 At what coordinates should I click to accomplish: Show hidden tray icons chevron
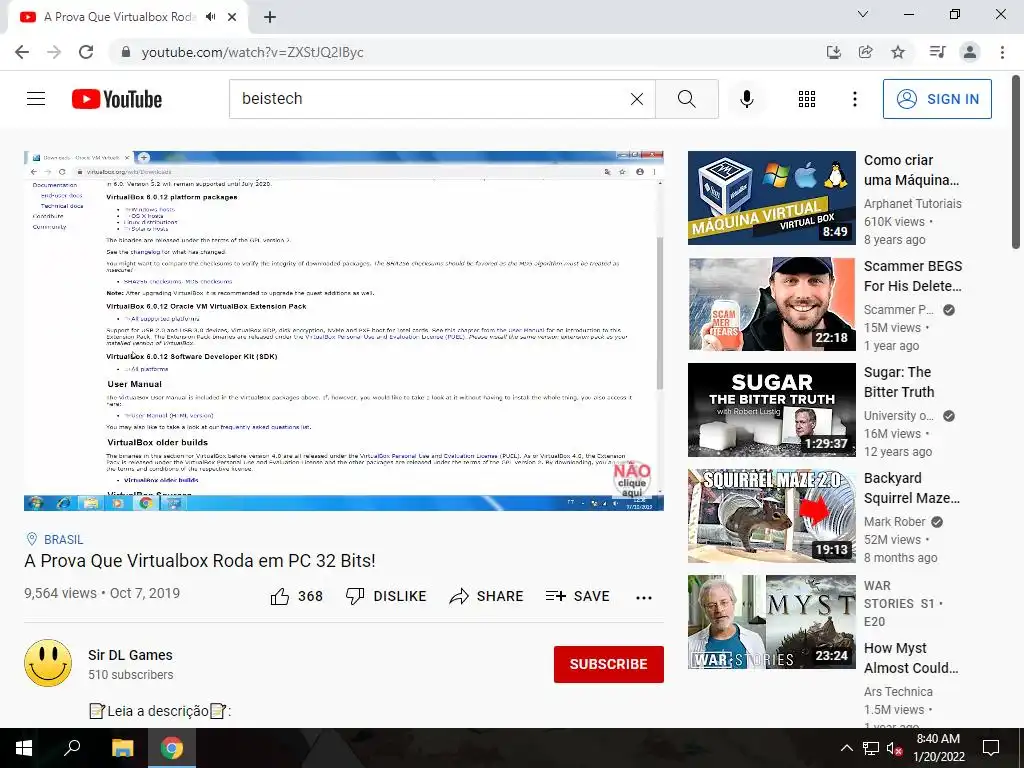pyautogui.click(x=846, y=748)
